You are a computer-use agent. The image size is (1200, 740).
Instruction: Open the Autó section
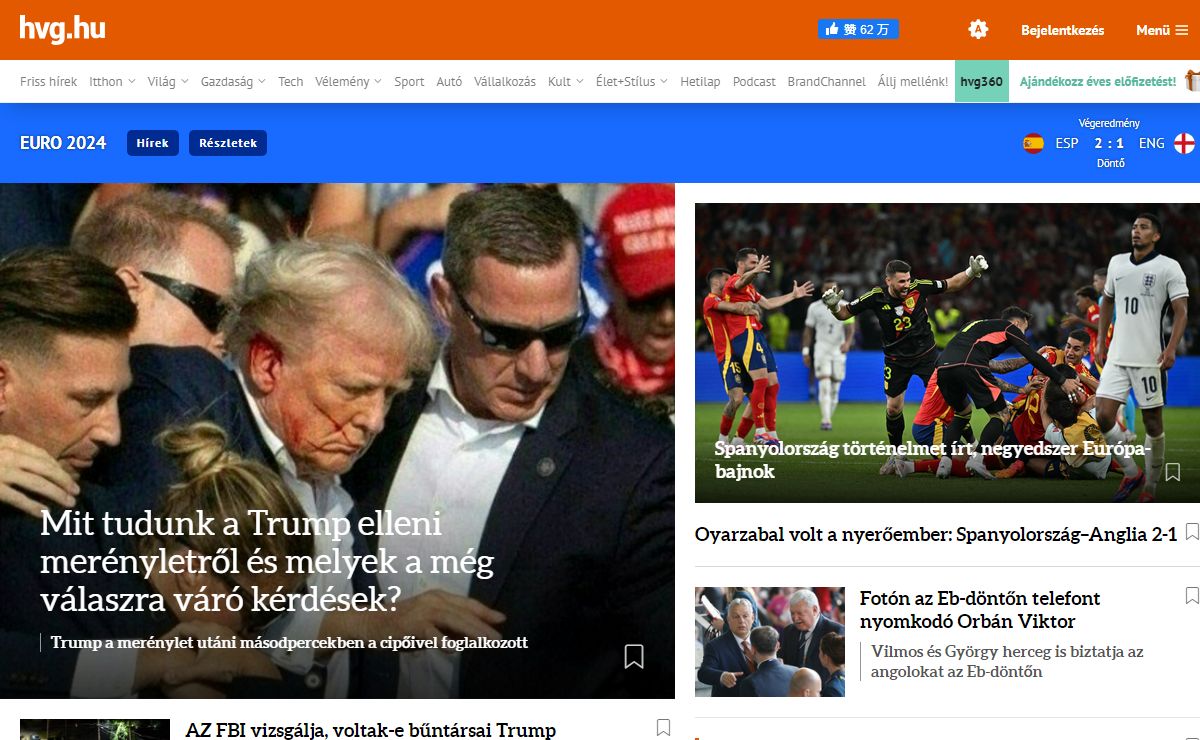click(449, 82)
